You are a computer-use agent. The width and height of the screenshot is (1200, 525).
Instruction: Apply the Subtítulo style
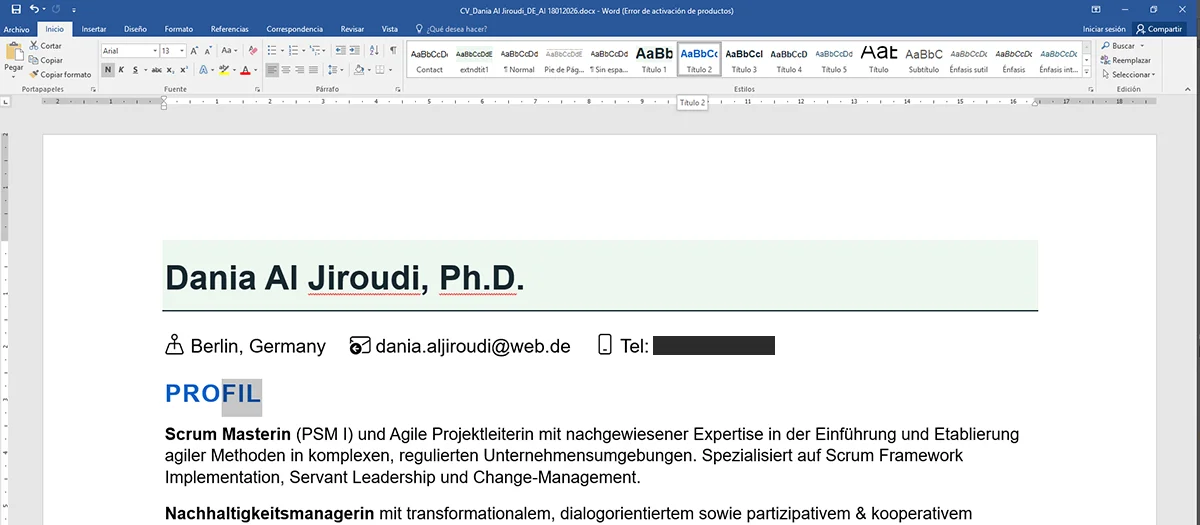[924, 59]
